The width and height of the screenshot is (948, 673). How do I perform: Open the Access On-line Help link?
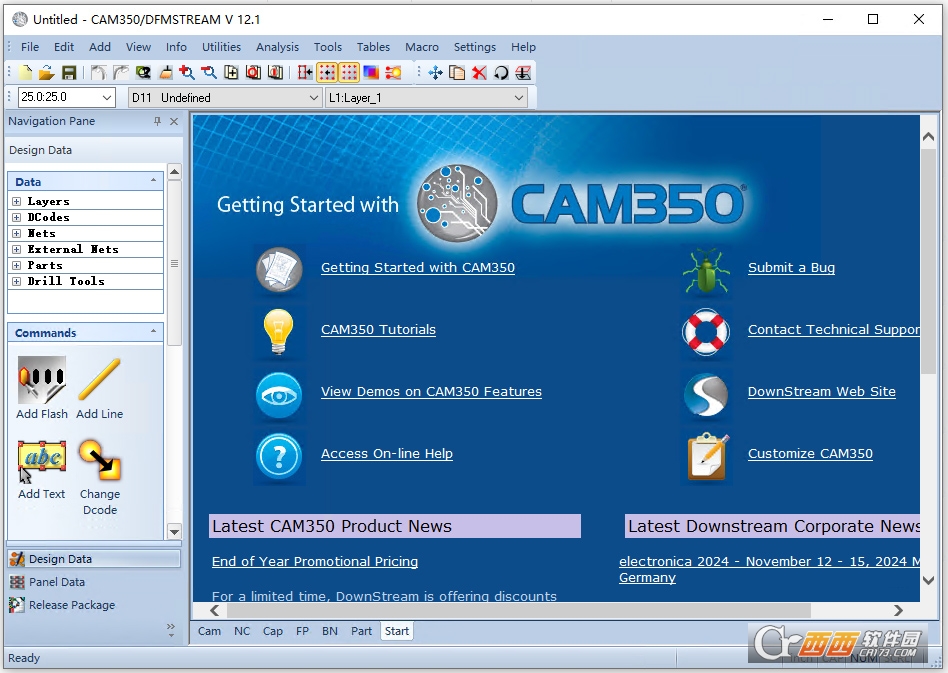[387, 454]
